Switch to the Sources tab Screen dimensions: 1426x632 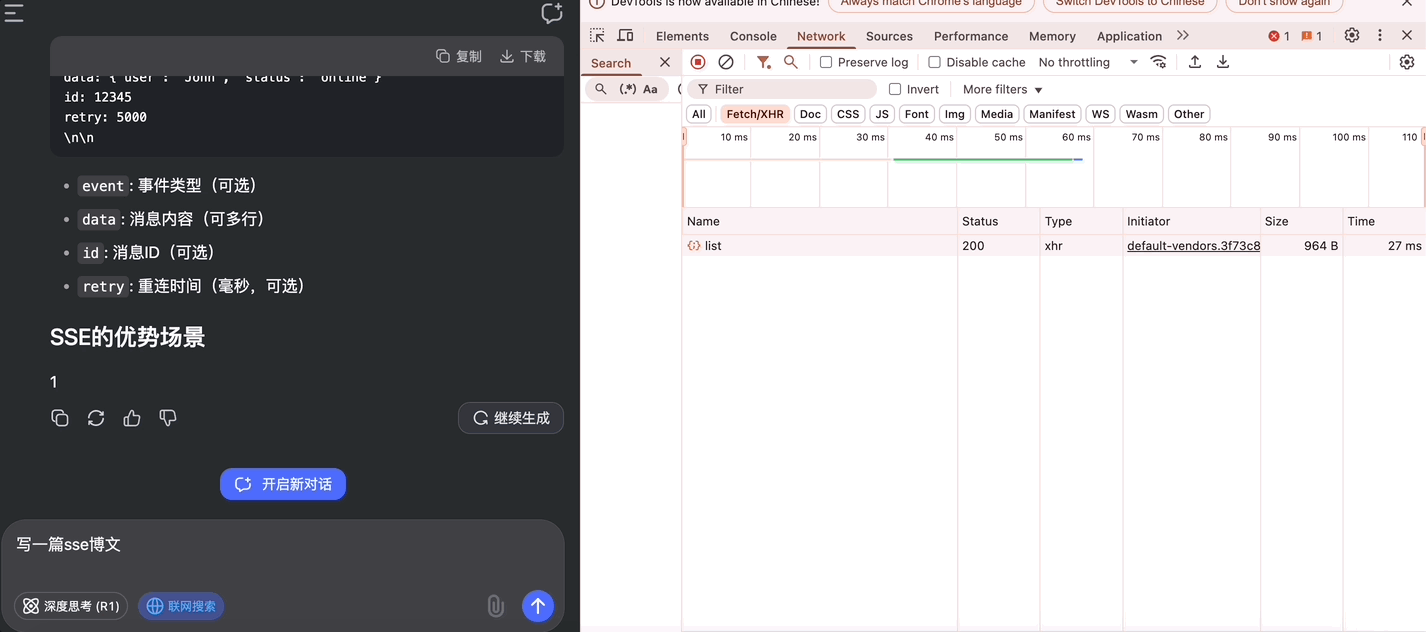tap(889, 36)
